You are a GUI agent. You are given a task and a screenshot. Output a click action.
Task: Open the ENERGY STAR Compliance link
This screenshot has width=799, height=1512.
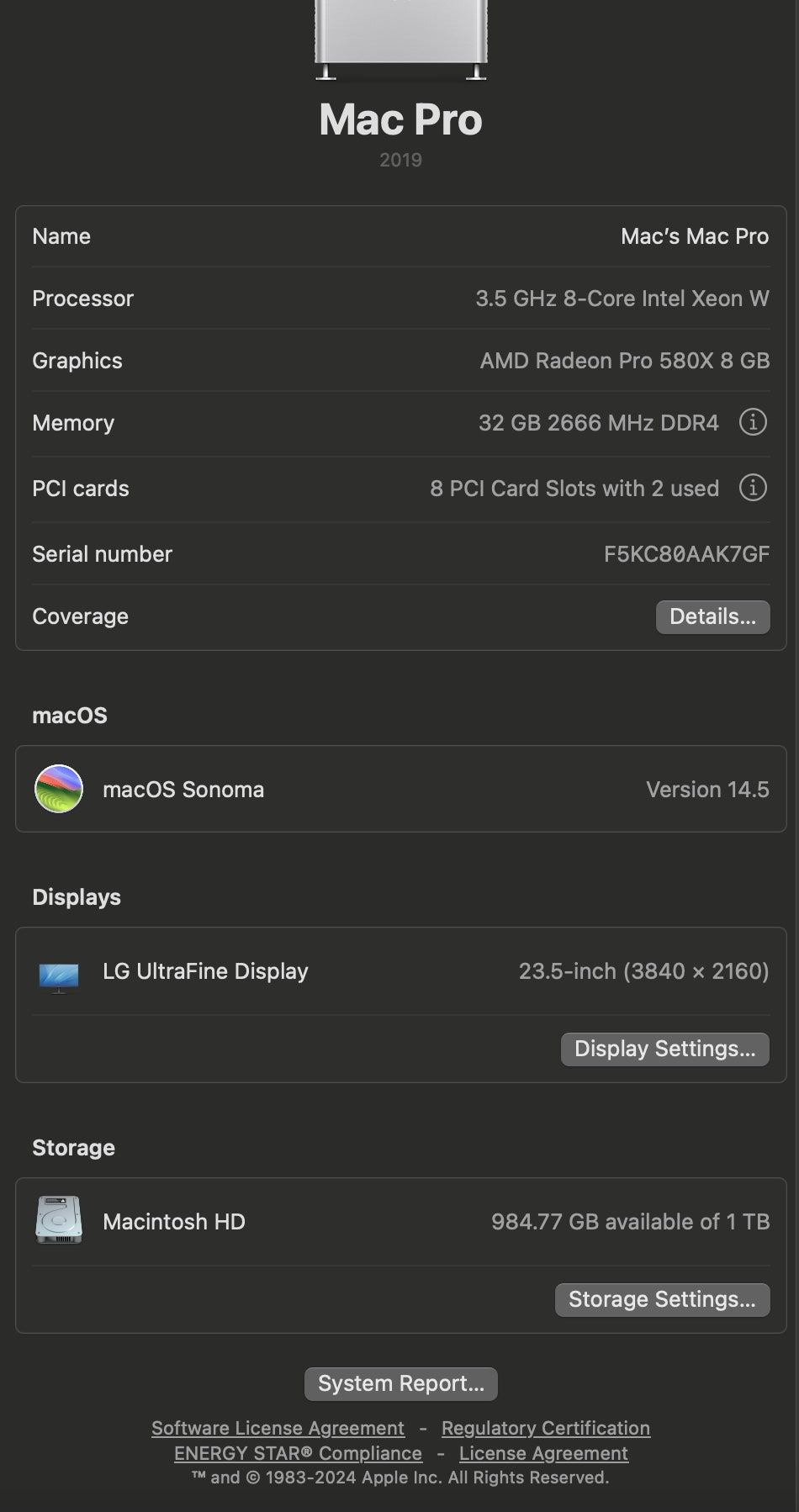(x=298, y=1453)
